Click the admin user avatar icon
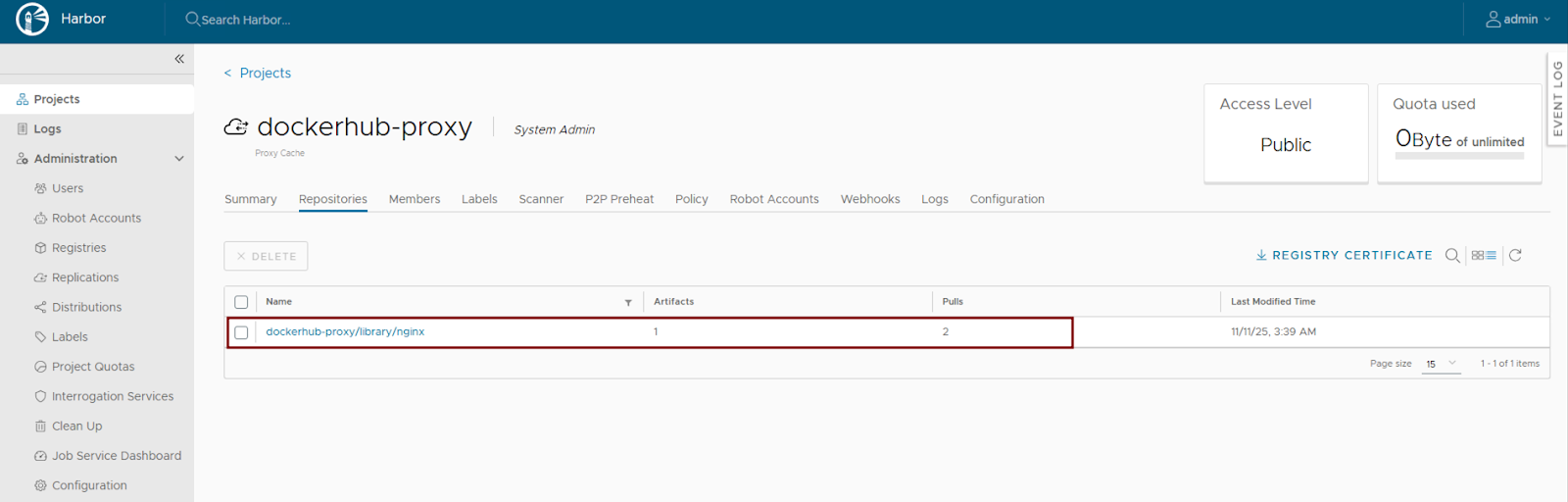Screen dimensions: 1568x502 click(1494, 19)
